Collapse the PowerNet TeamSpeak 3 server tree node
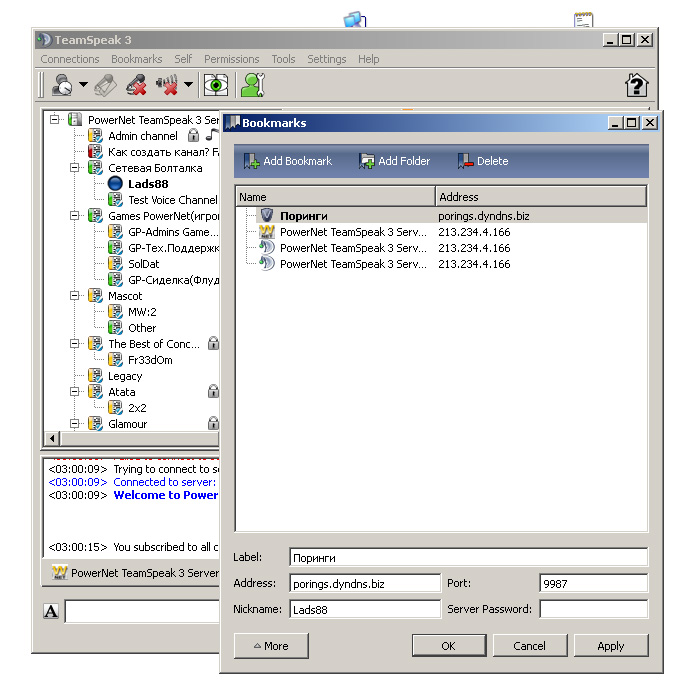 tap(55, 119)
